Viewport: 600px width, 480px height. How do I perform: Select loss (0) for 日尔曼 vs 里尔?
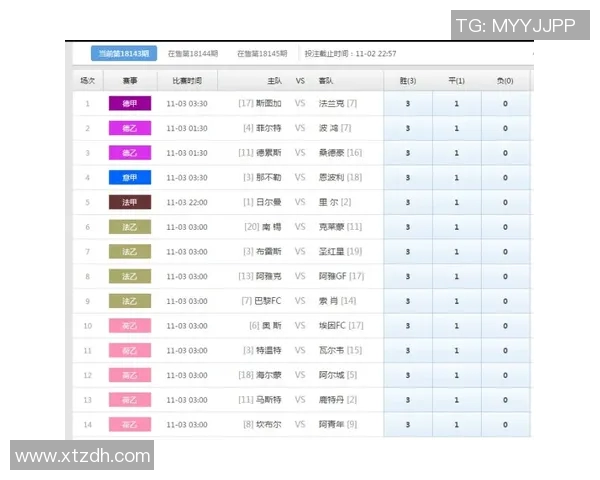point(505,202)
